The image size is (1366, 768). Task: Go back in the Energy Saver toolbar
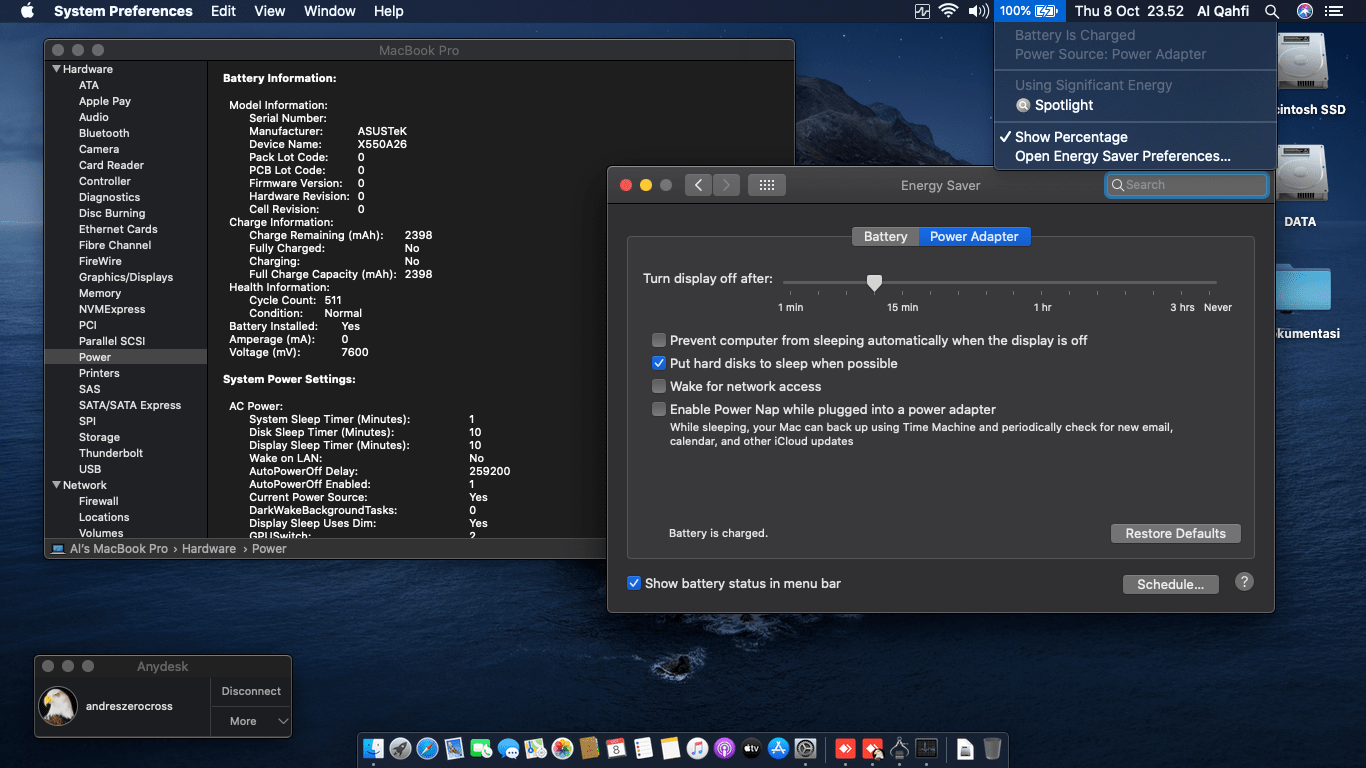click(x=698, y=185)
